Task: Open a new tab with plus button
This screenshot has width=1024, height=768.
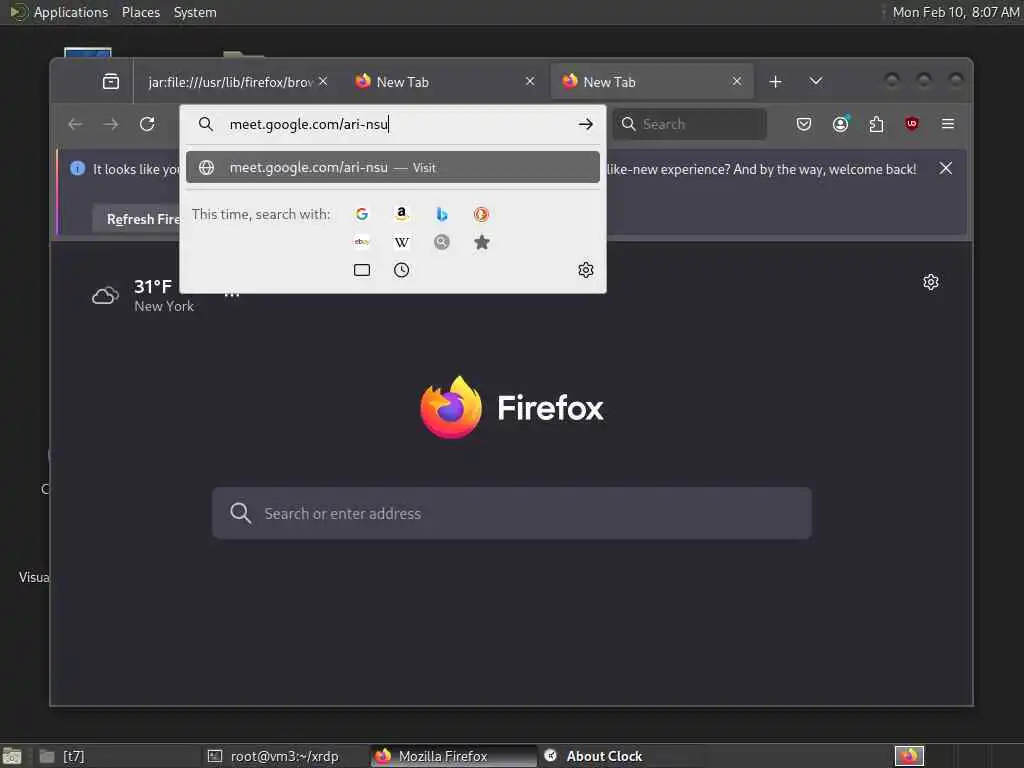Action: click(775, 82)
